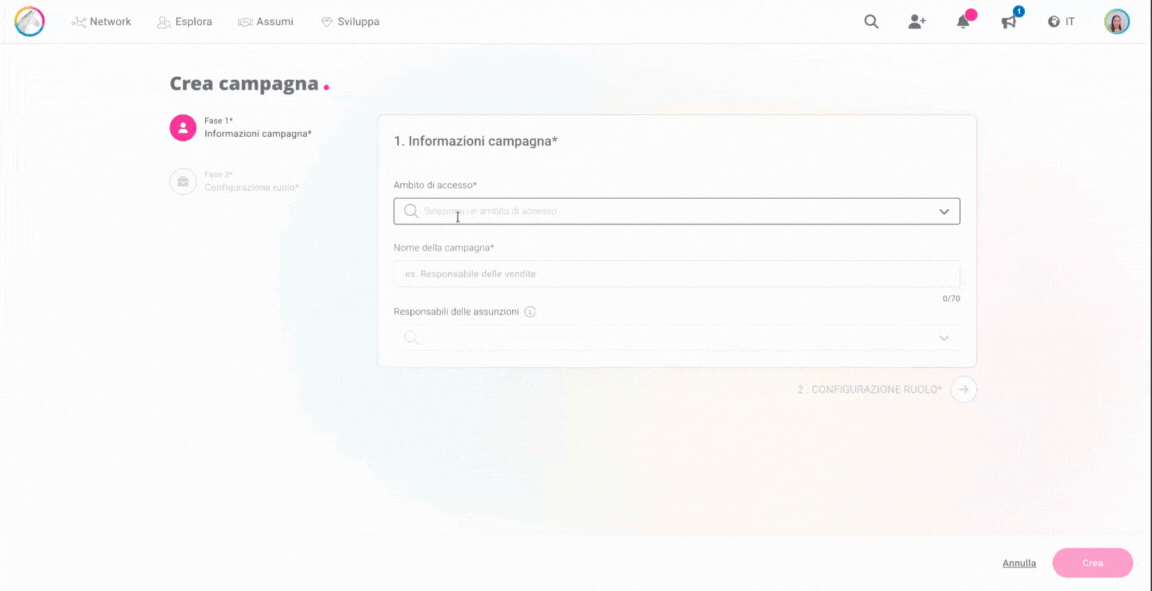Expand the Ambito di accesso dropdown chevron
Viewport: 1152px width, 591px height.
[x=944, y=212]
